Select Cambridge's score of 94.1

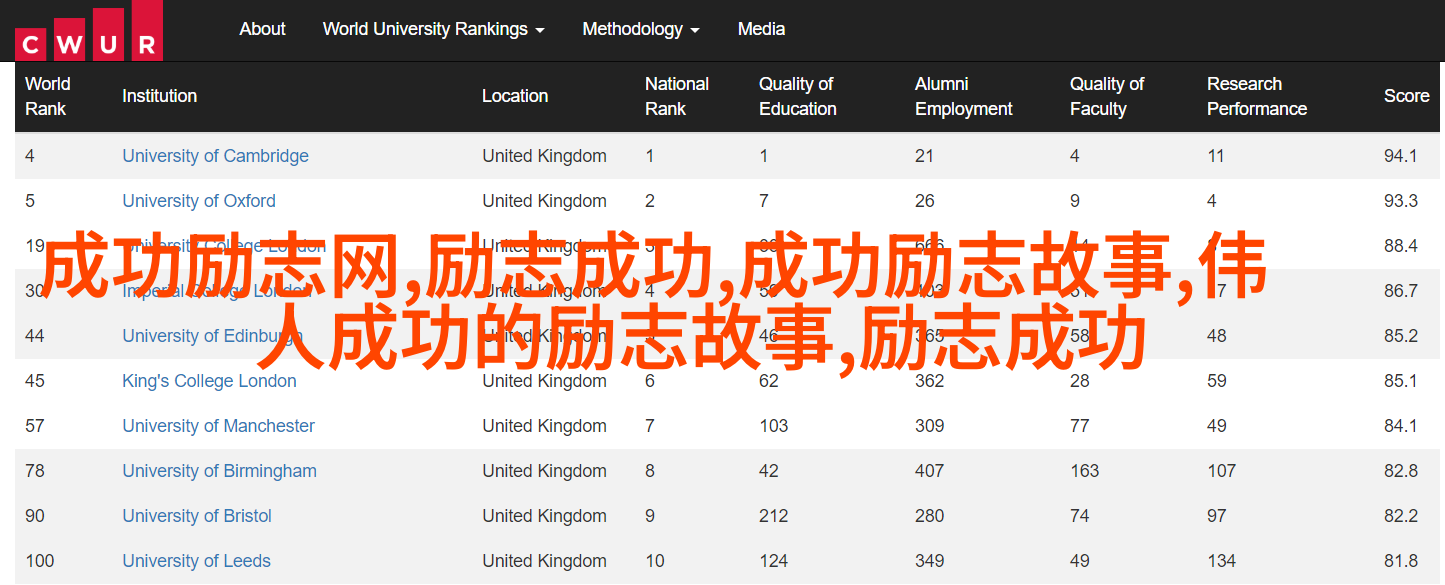tap(1401, 156)
